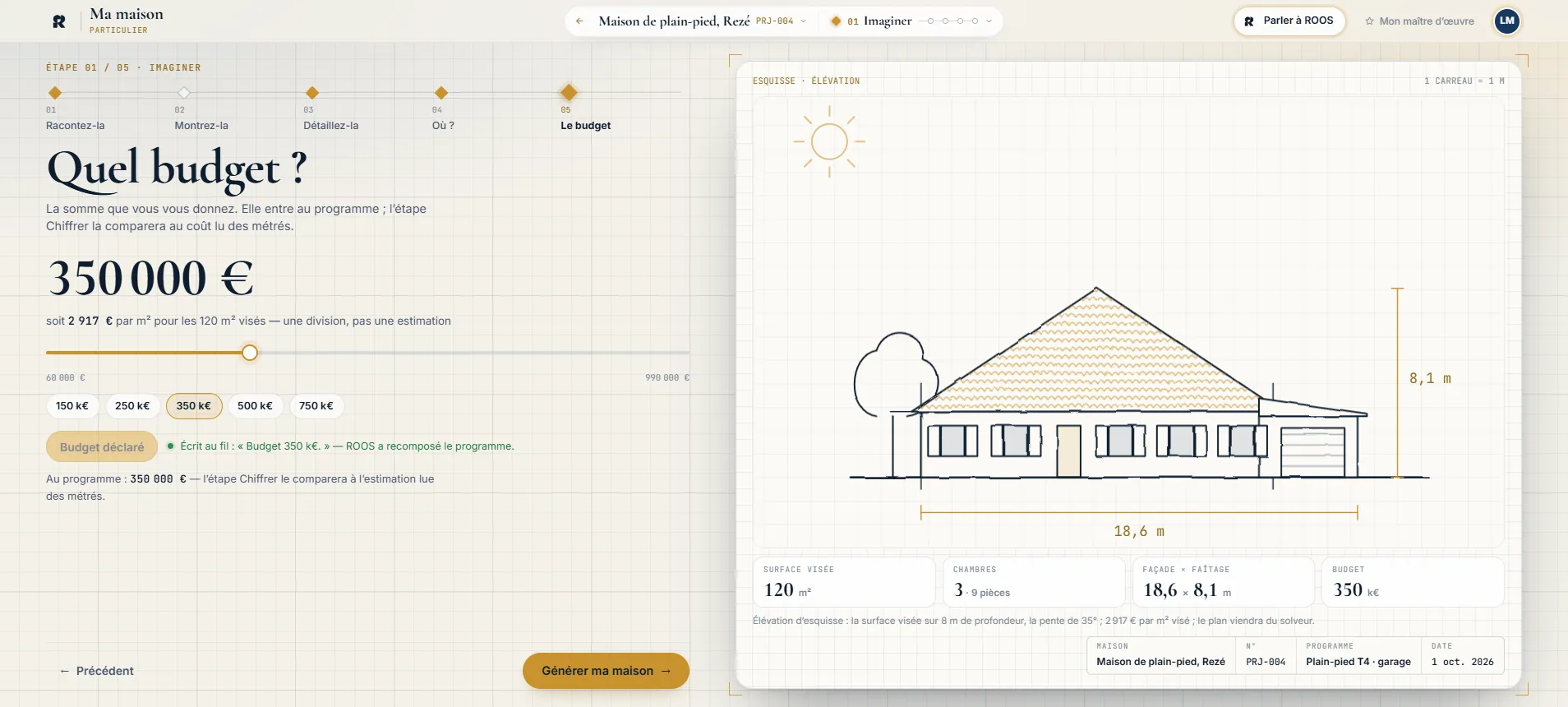The height and width of the screenshot is (707, 1568).
Task: Click the Surface visée 120 m² card
Action: (x=844, y=582)
